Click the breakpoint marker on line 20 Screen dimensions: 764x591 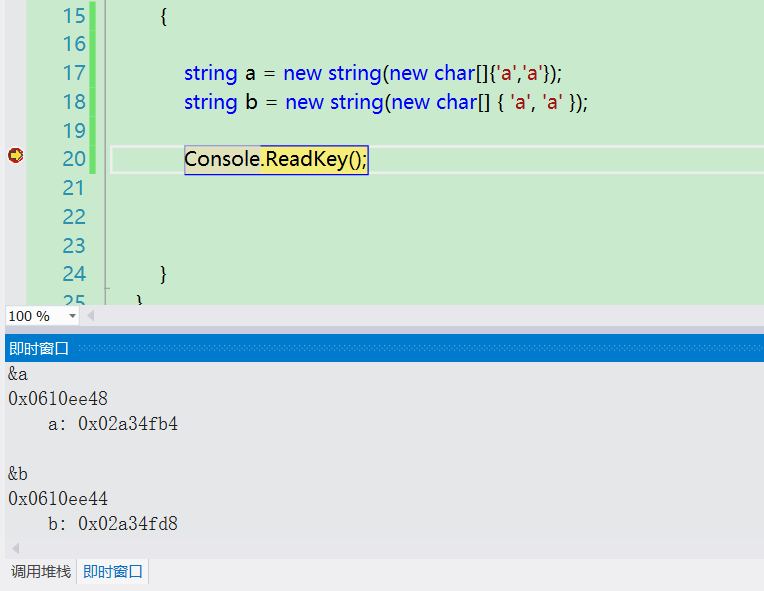click(x=16, y=155)
